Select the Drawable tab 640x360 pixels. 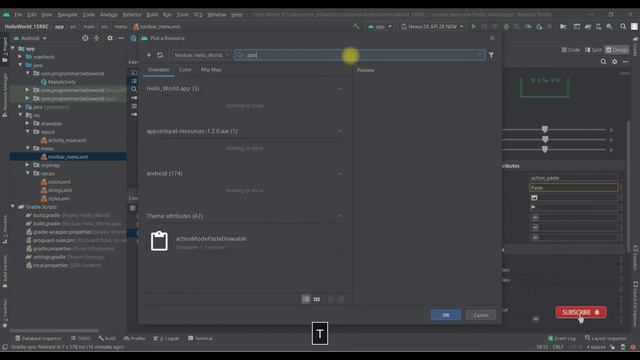click(159, 70)
